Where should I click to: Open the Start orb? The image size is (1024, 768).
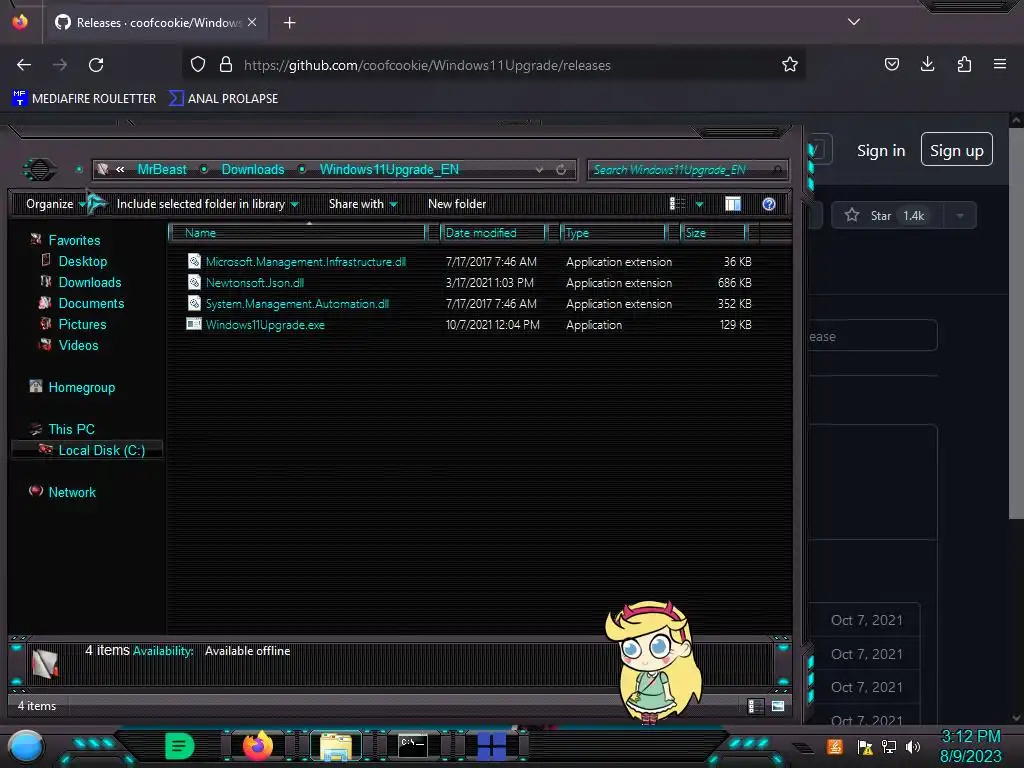click(25, 746)
